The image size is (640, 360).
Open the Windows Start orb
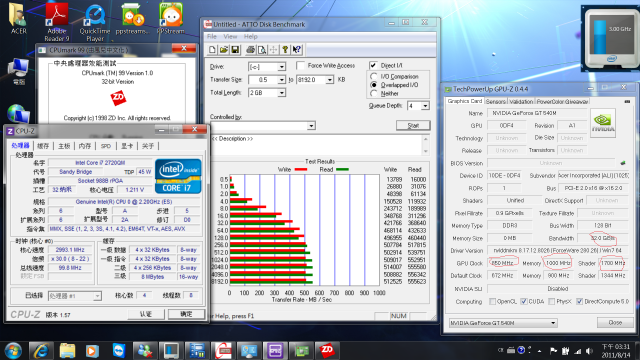14,351
